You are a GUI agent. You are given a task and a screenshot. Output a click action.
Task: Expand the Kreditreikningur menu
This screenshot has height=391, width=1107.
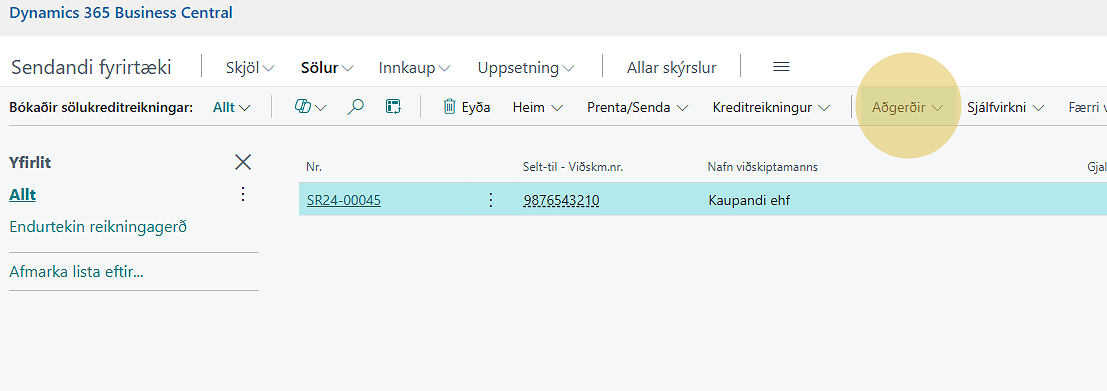click(x=772, y=108)
